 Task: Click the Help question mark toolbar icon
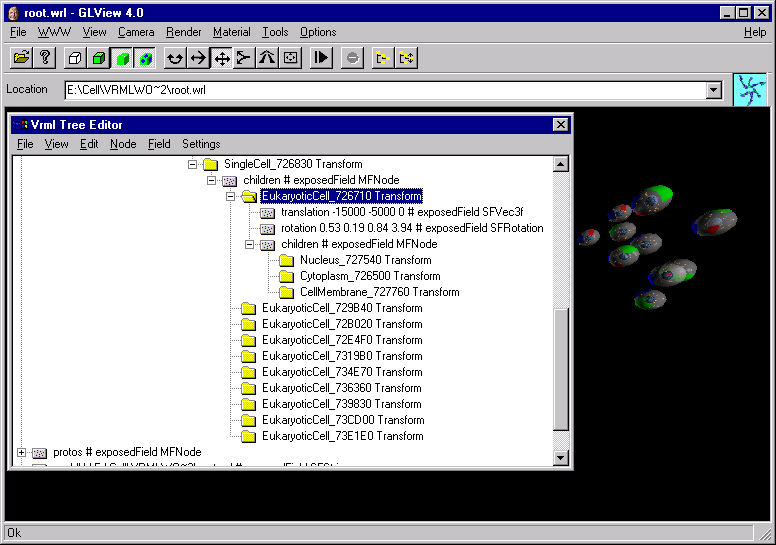click(44, 58)
